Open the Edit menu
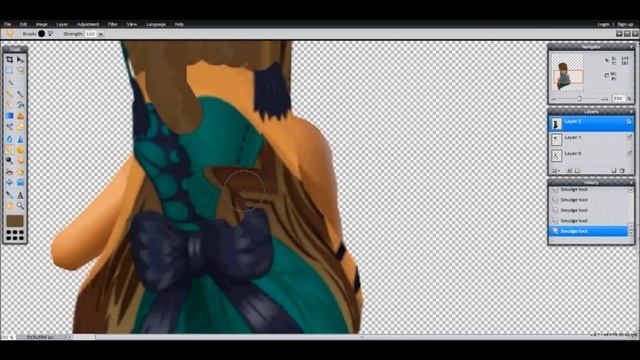Screen dimensions: 640x360 pyautogui.click(x=23, y=24)
